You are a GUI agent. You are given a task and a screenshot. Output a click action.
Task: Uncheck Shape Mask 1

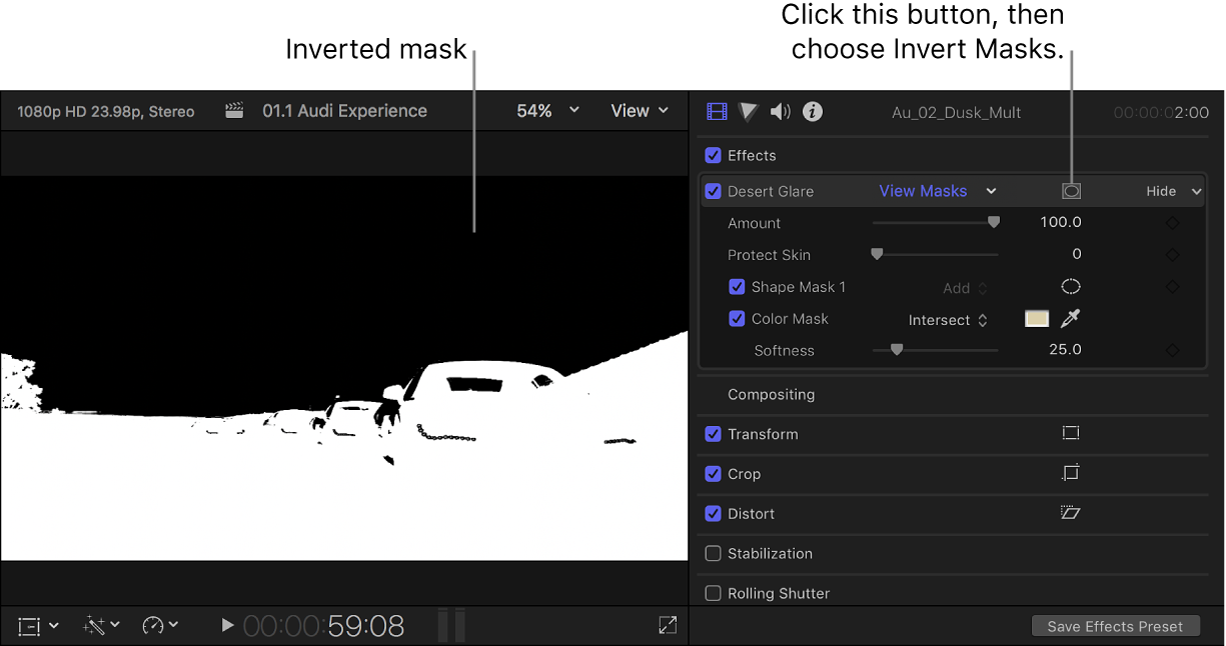coord(737,286)
